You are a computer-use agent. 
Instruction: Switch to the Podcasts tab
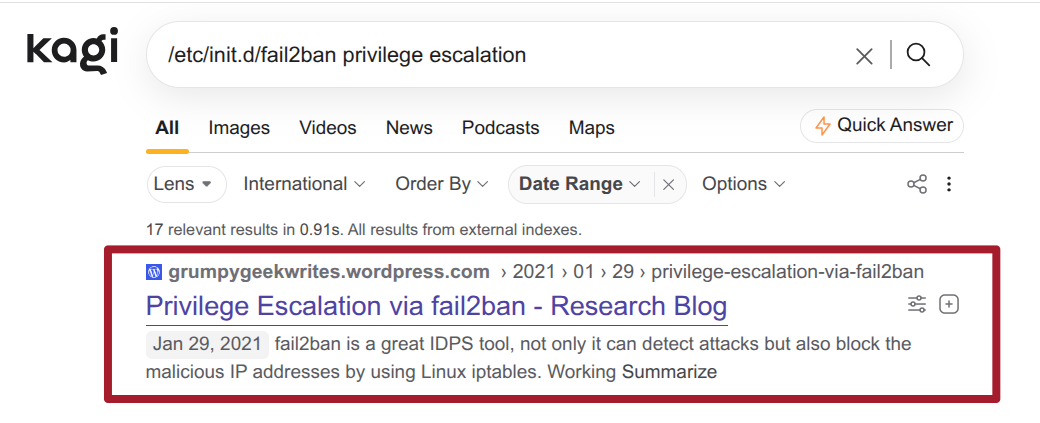501,128
